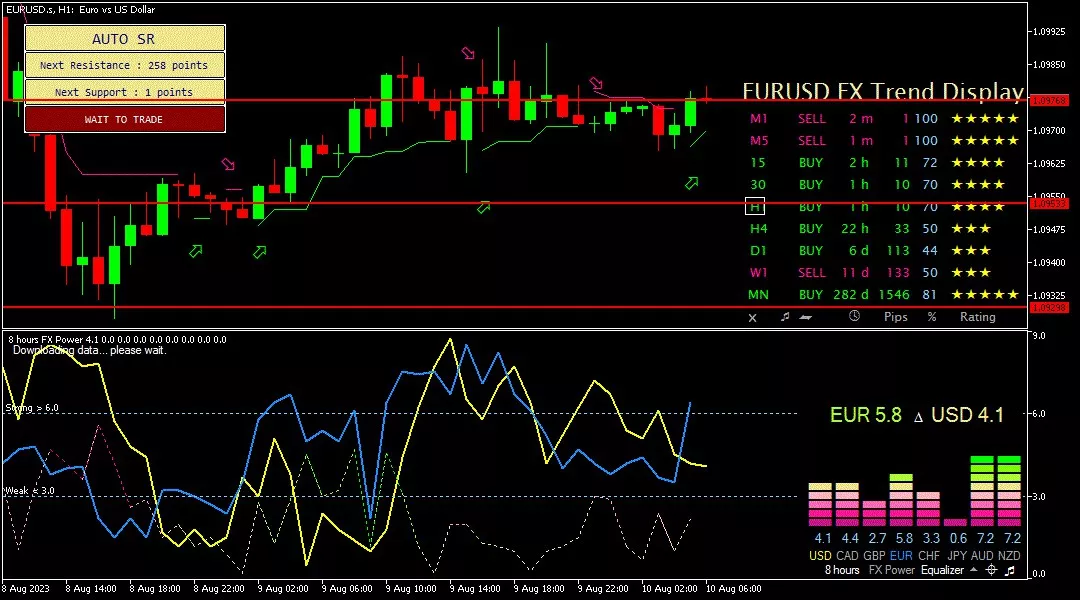Image resolution: width=1080 pixels, height=600 pixels.
Task: Select AUD currency label in FX Power
Action: (982, 556)
